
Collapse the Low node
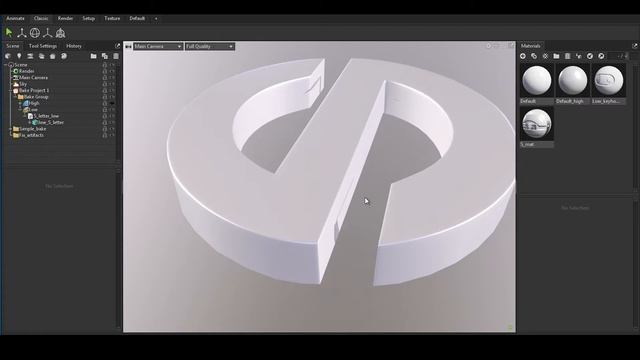[x=20, y=110]
